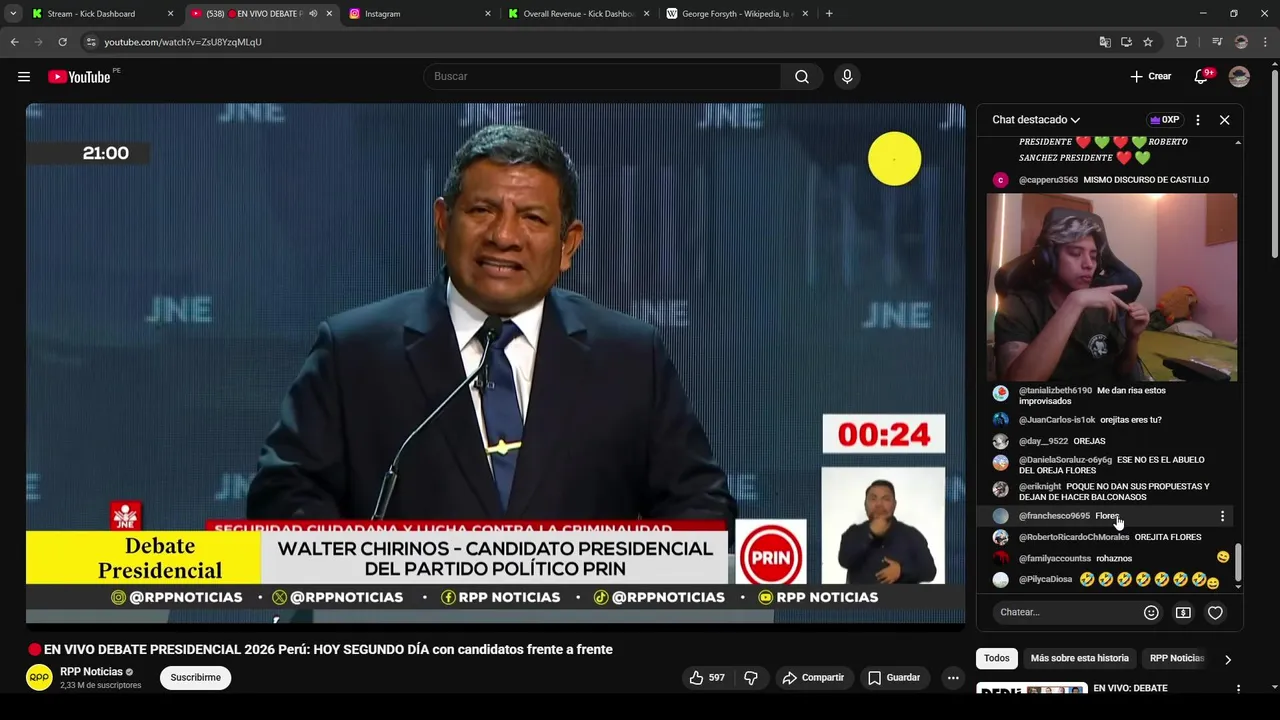This screenshot has height=720, width=1280.
Task: Select Más sobre esta historia chip
Action: tap(1080, 658)
